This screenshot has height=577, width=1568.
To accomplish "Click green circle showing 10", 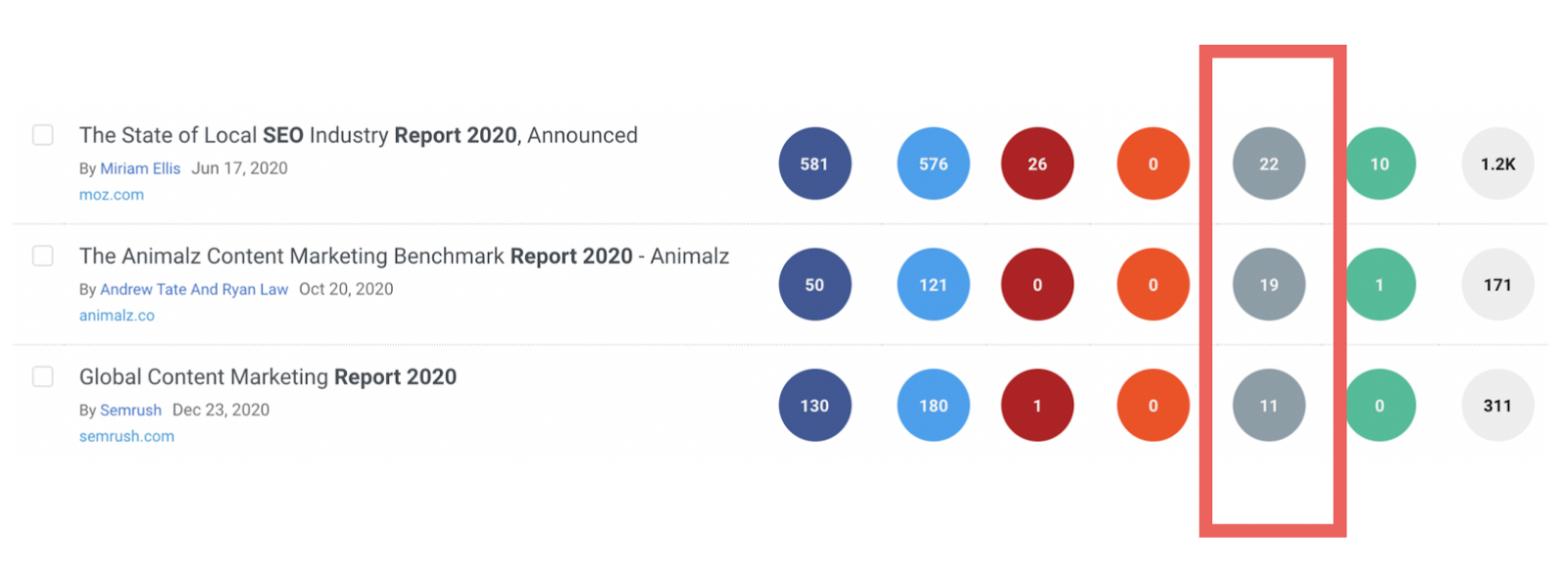I will click(x=1380, y=164).
